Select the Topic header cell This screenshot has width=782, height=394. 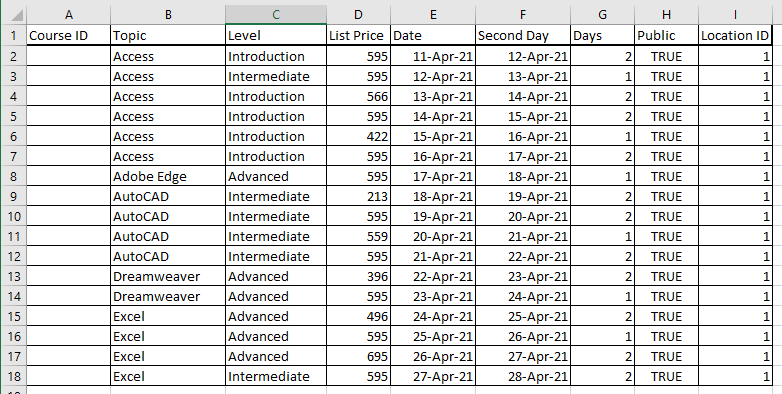tap(168, 35)
